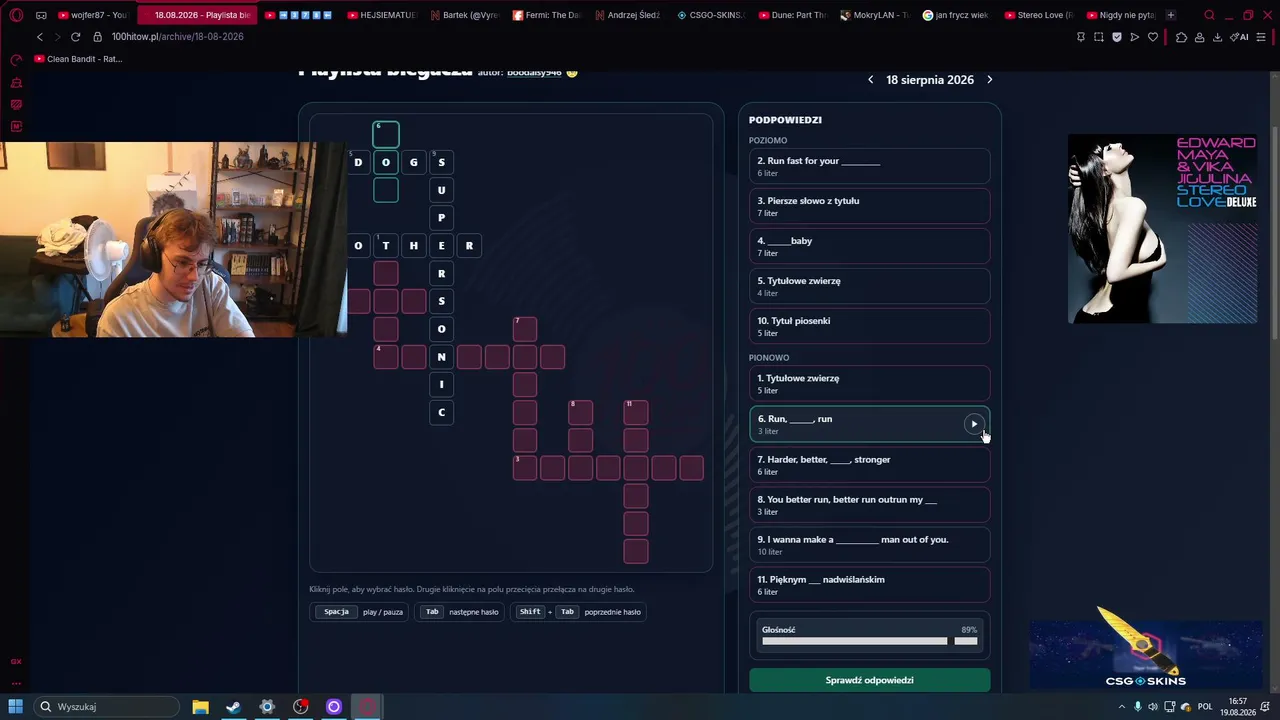1280x720 pixels.
Task: Select vertical clue 1 Tytułowe zwierzę
Action: click(x=870, y=383)
